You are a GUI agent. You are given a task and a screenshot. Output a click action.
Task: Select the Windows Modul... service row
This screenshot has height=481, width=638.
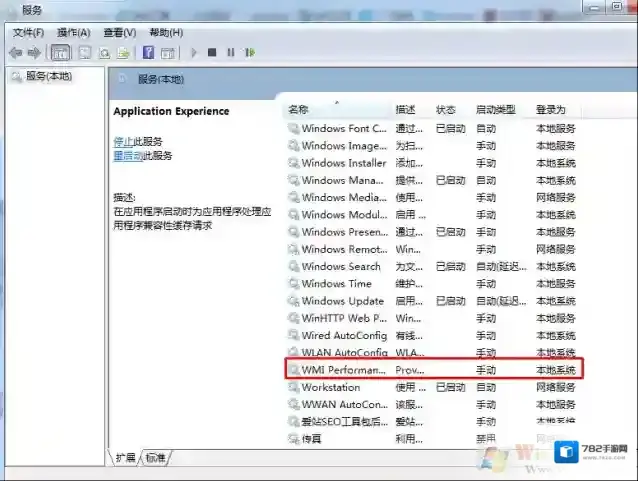433,214
